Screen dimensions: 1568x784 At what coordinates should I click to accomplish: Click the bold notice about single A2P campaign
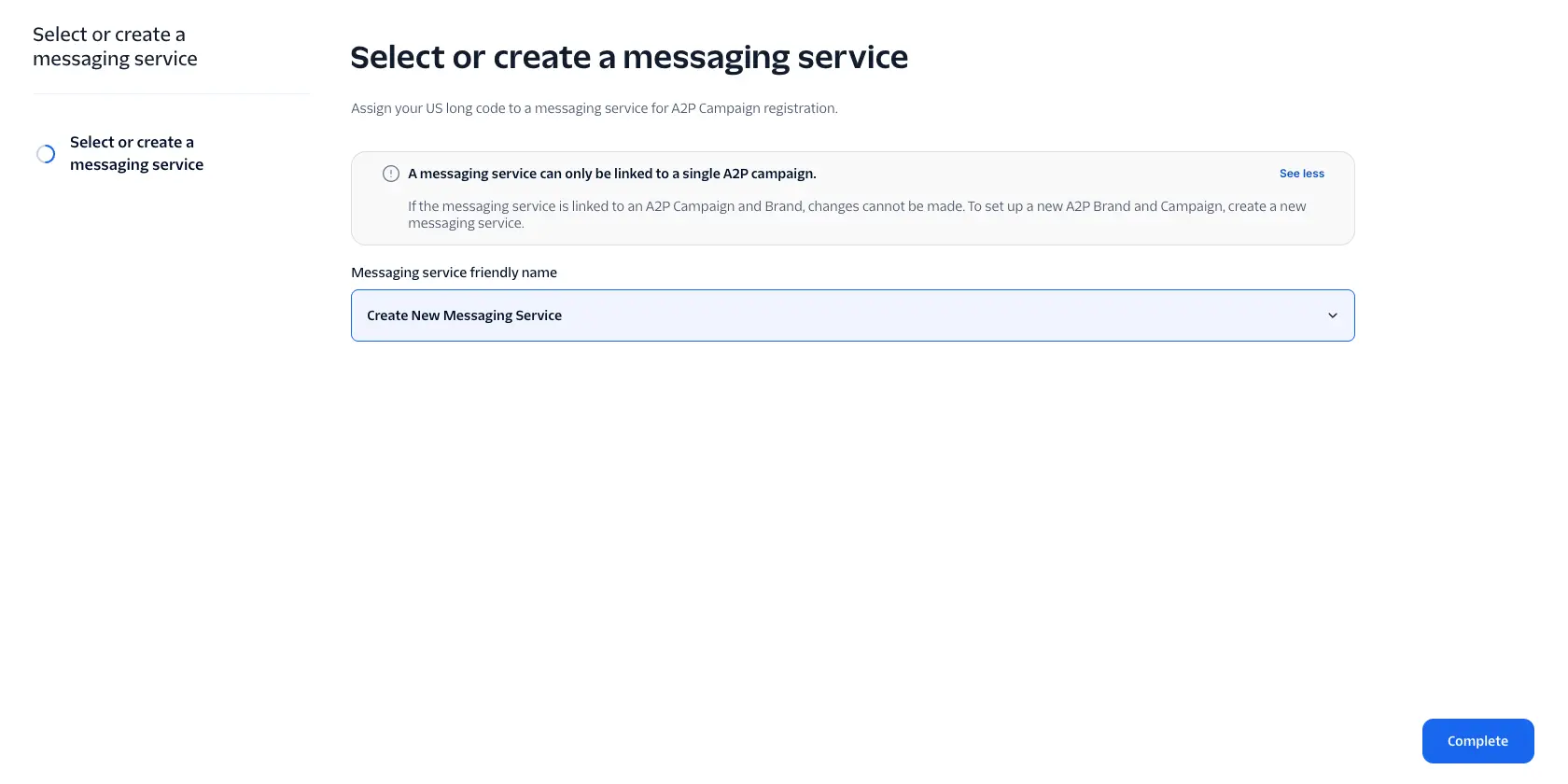[x=611, y=174]
